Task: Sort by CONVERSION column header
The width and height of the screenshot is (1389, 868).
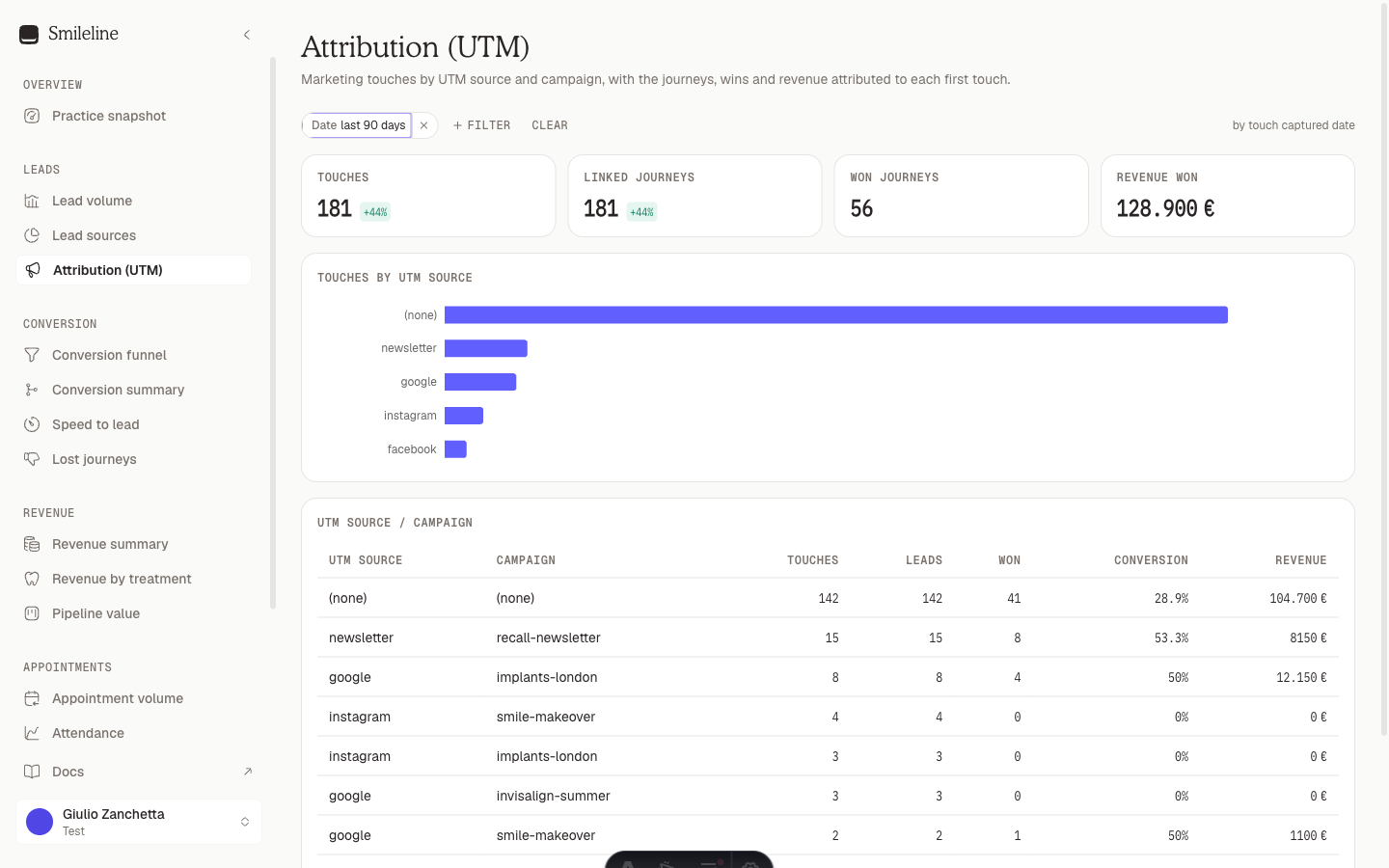Action: (x=1151, y=560)
